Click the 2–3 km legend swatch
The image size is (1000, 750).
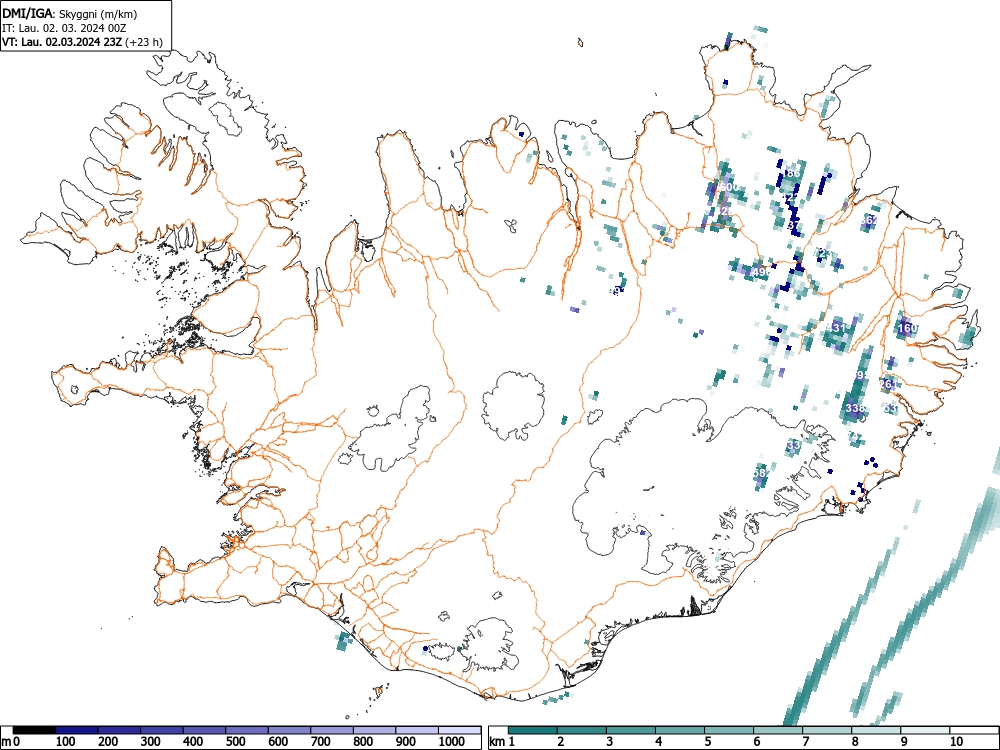582,730
